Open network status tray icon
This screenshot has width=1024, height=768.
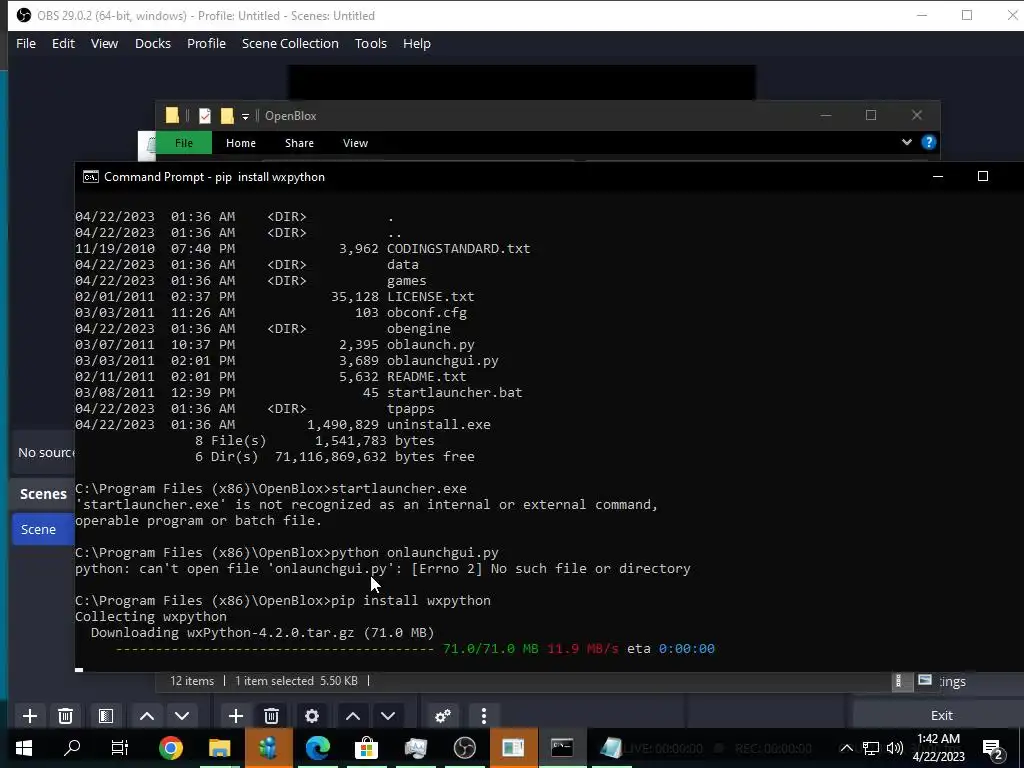coord(871,748)
